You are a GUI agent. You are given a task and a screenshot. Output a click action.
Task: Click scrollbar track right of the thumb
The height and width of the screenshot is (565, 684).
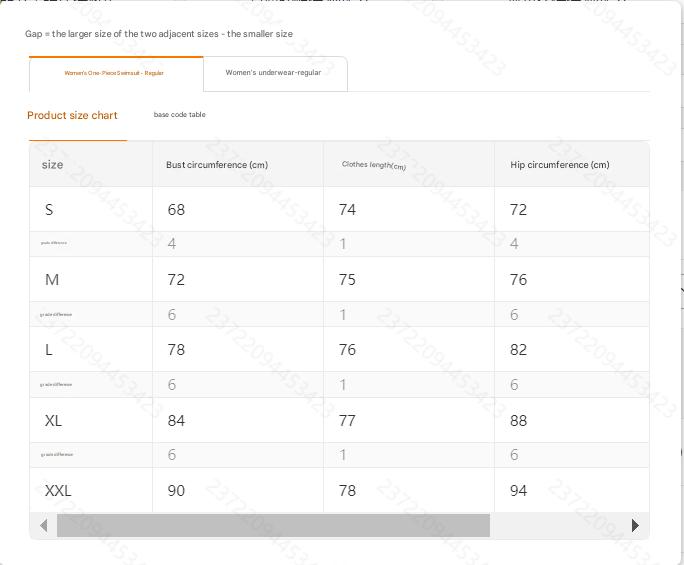point(558,525)
